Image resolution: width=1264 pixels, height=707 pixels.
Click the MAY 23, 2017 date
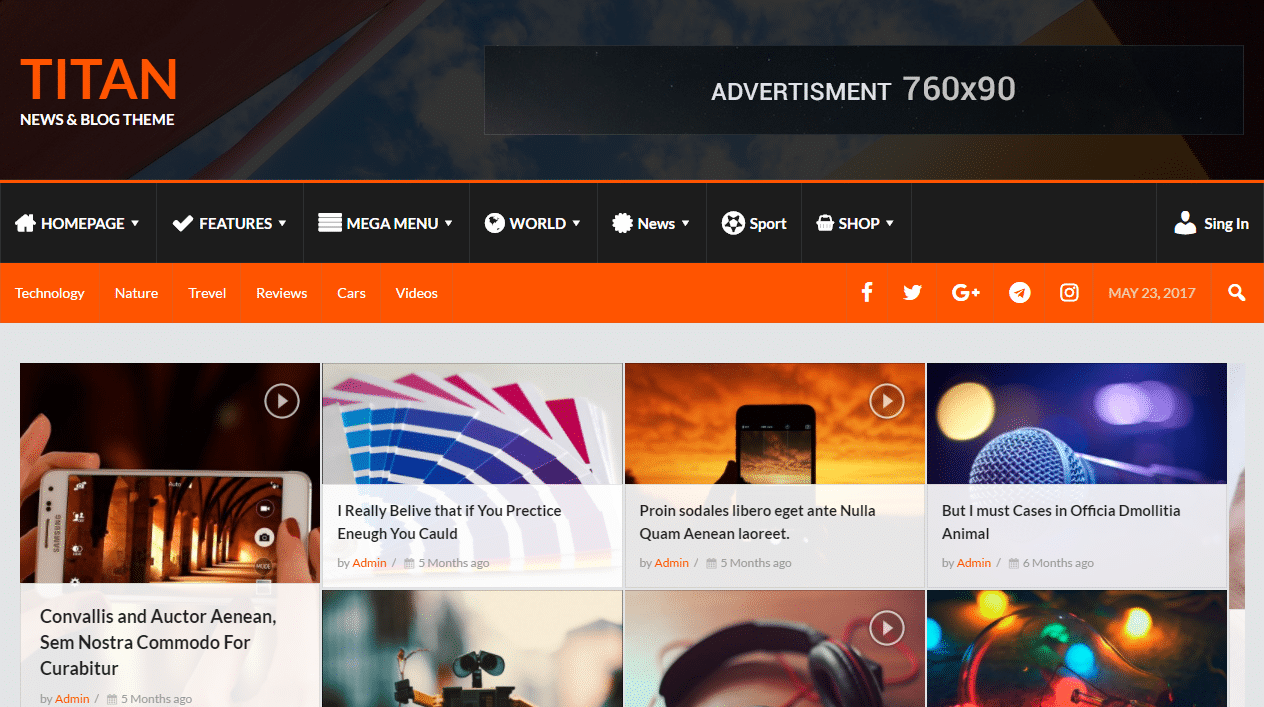1152,293
